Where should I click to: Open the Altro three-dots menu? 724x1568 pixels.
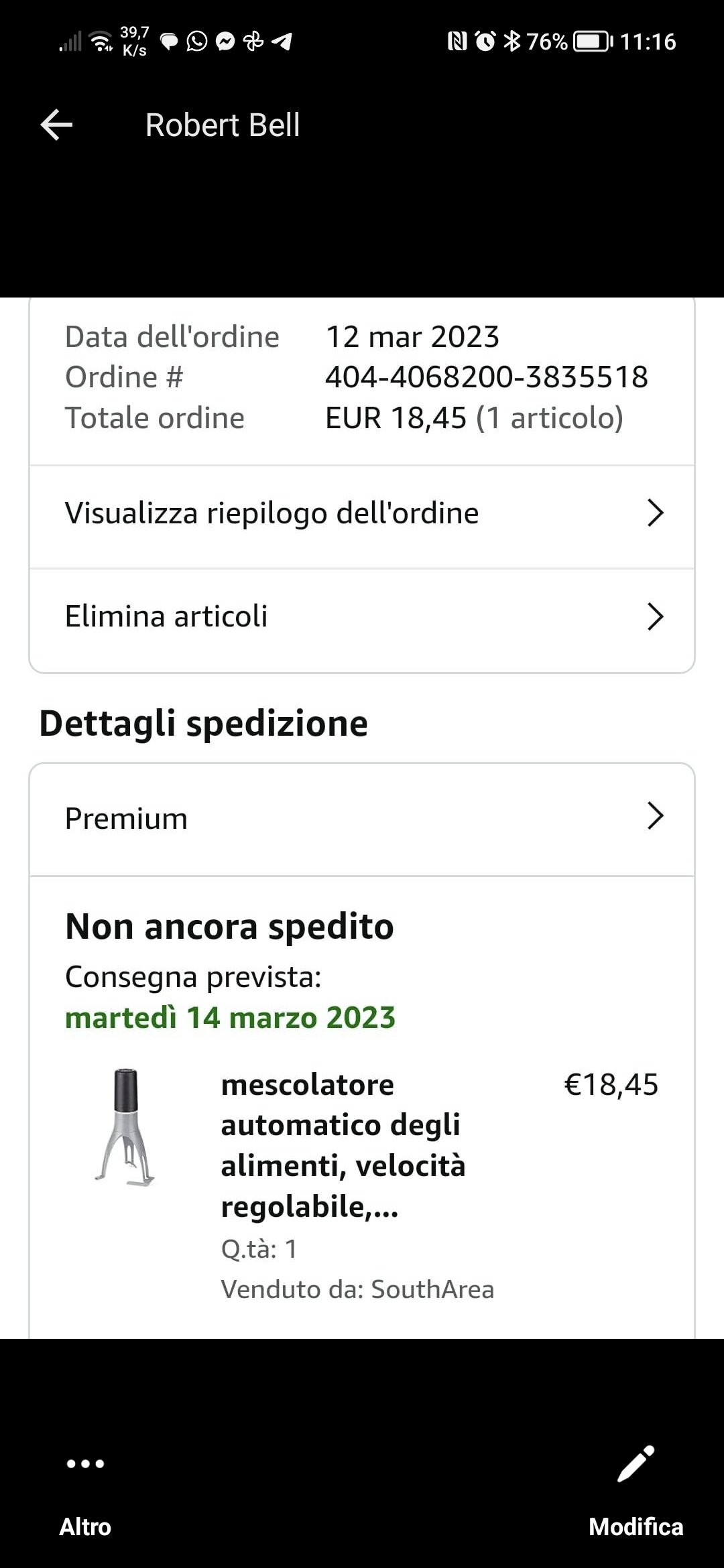[85, 1464]
